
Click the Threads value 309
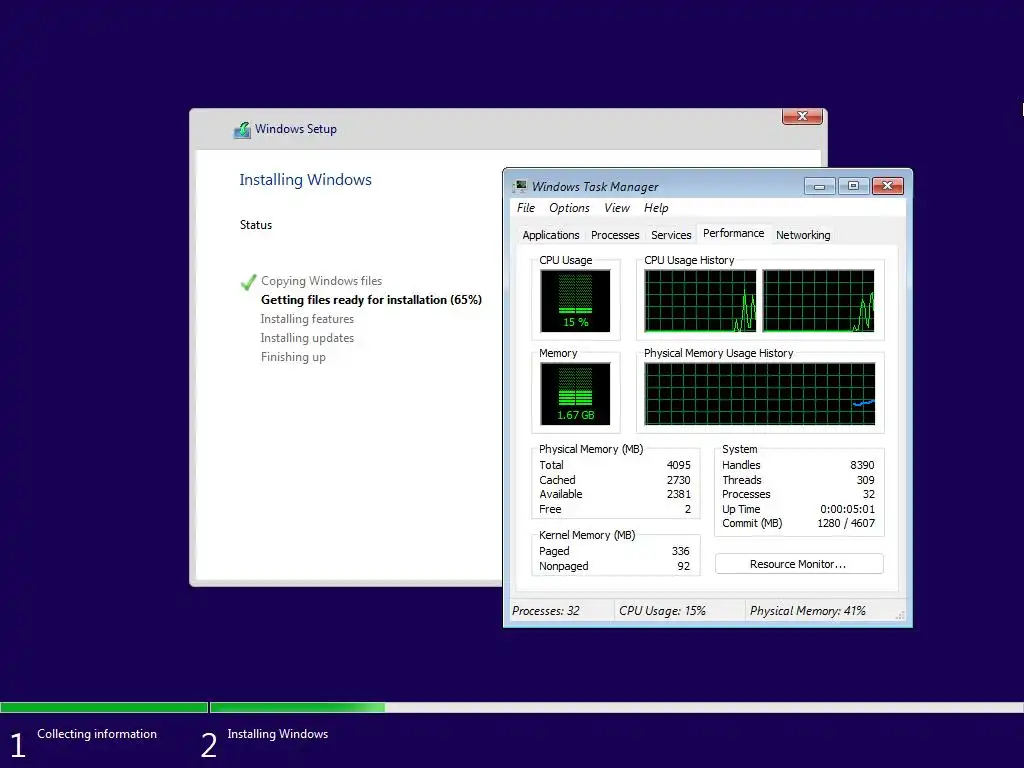pyautogui.click(x=865, y=480)
